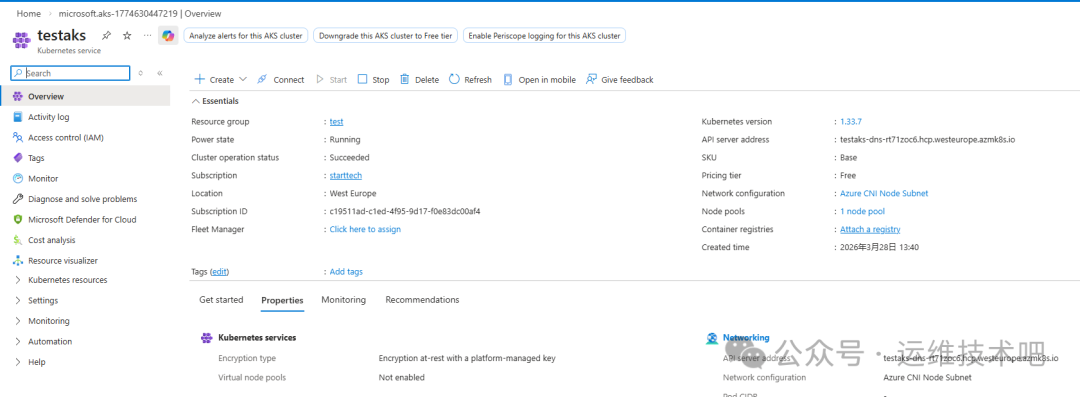Screen dimensions: 1080x397
Task: Open the starttech subscription link
Action: 346,176
